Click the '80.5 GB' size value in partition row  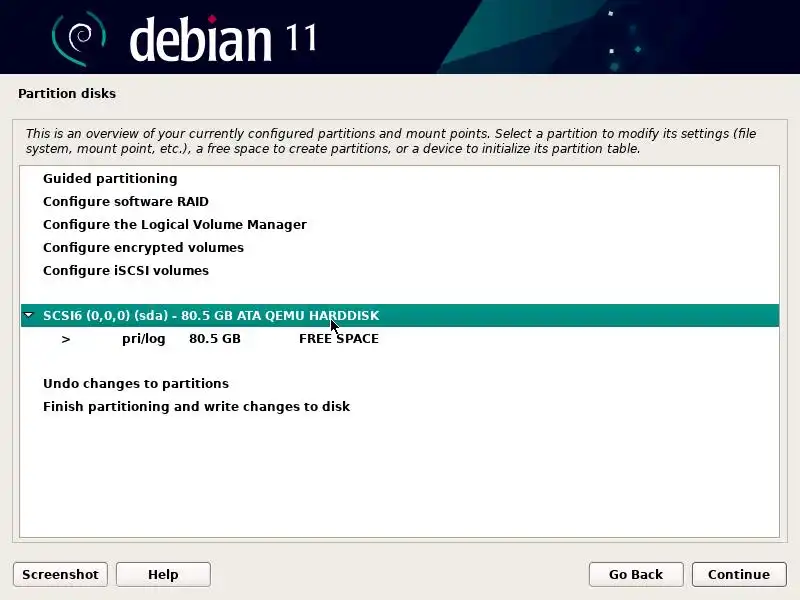tap(215, 339)
